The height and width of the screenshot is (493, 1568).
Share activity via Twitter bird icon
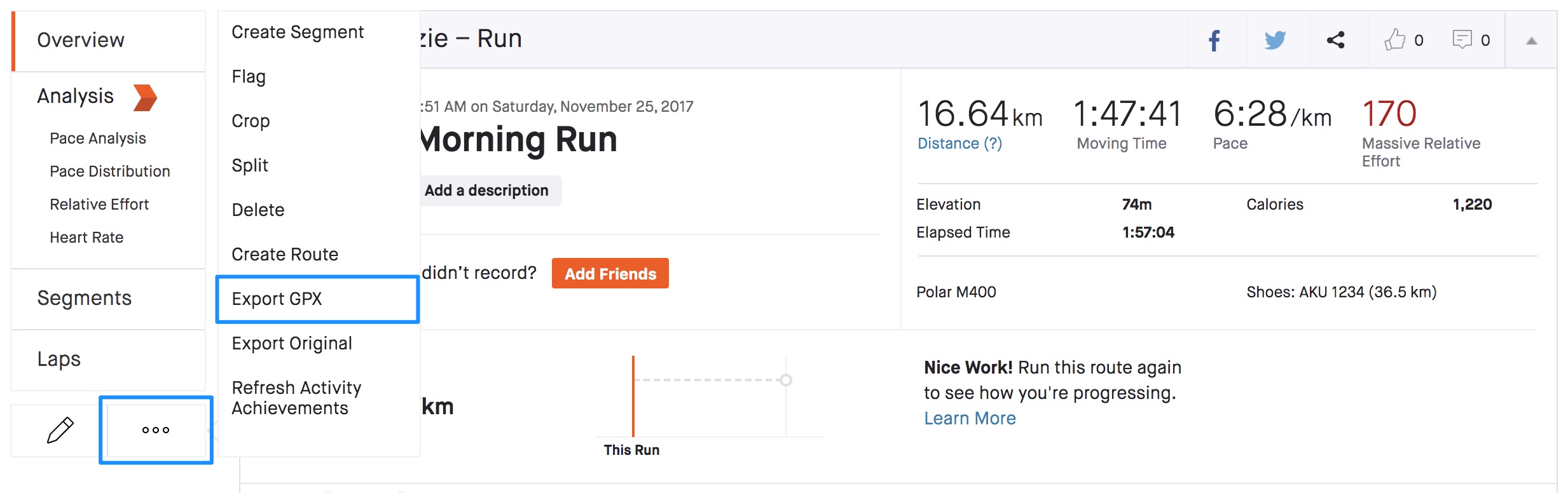[x=1275, y=41]
